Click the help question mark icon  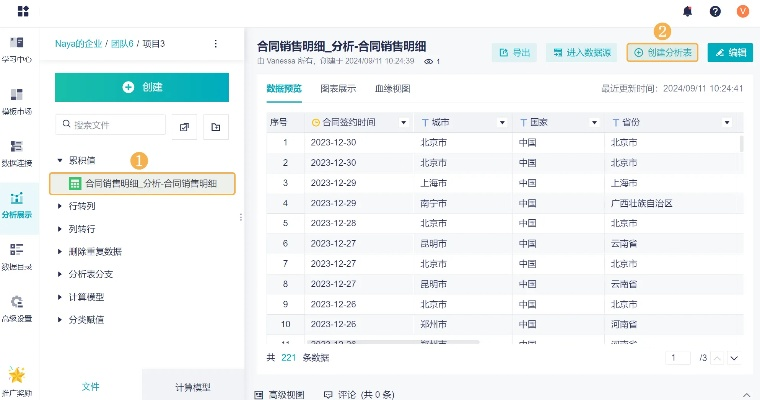pos(715,11)
